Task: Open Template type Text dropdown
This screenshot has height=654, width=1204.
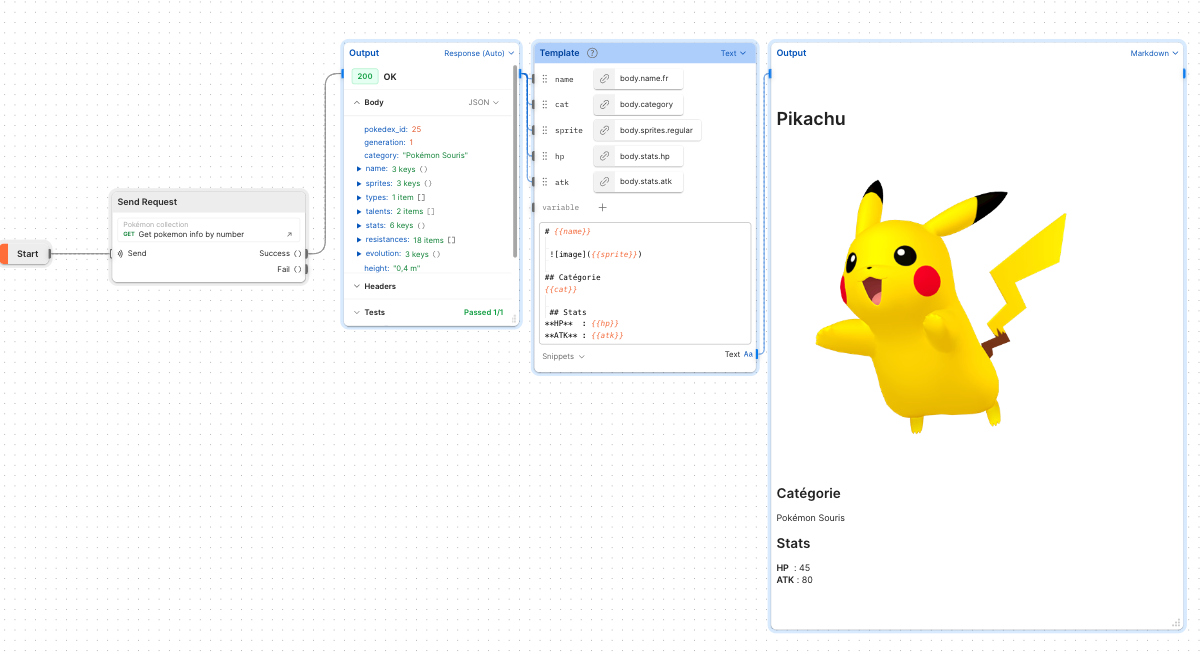Action: (x=733, y=53)
